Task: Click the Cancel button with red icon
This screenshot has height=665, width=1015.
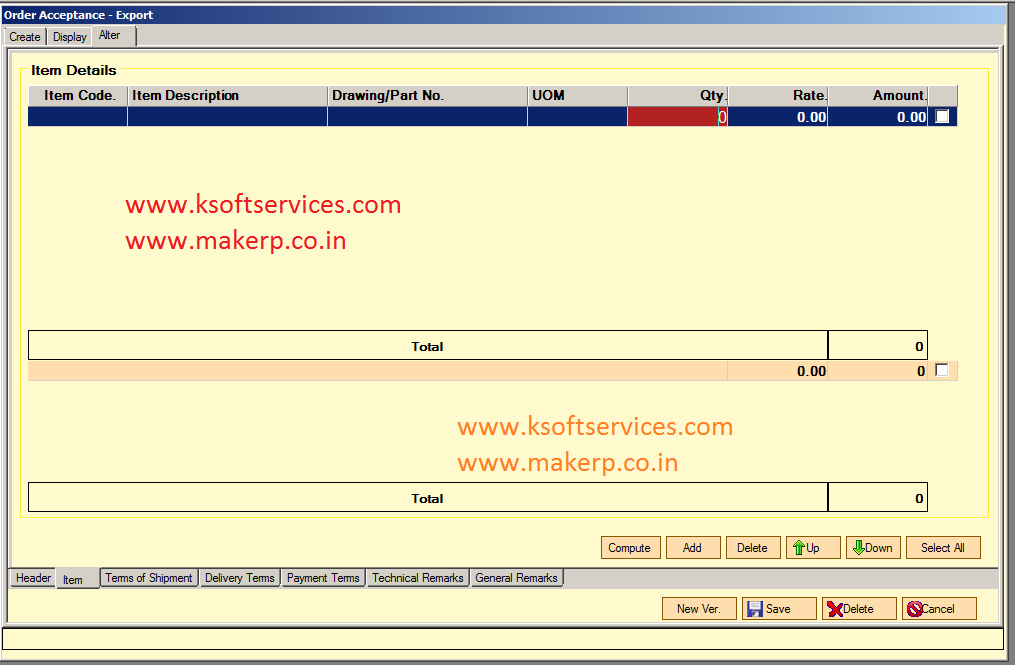Action: [939, 609]
